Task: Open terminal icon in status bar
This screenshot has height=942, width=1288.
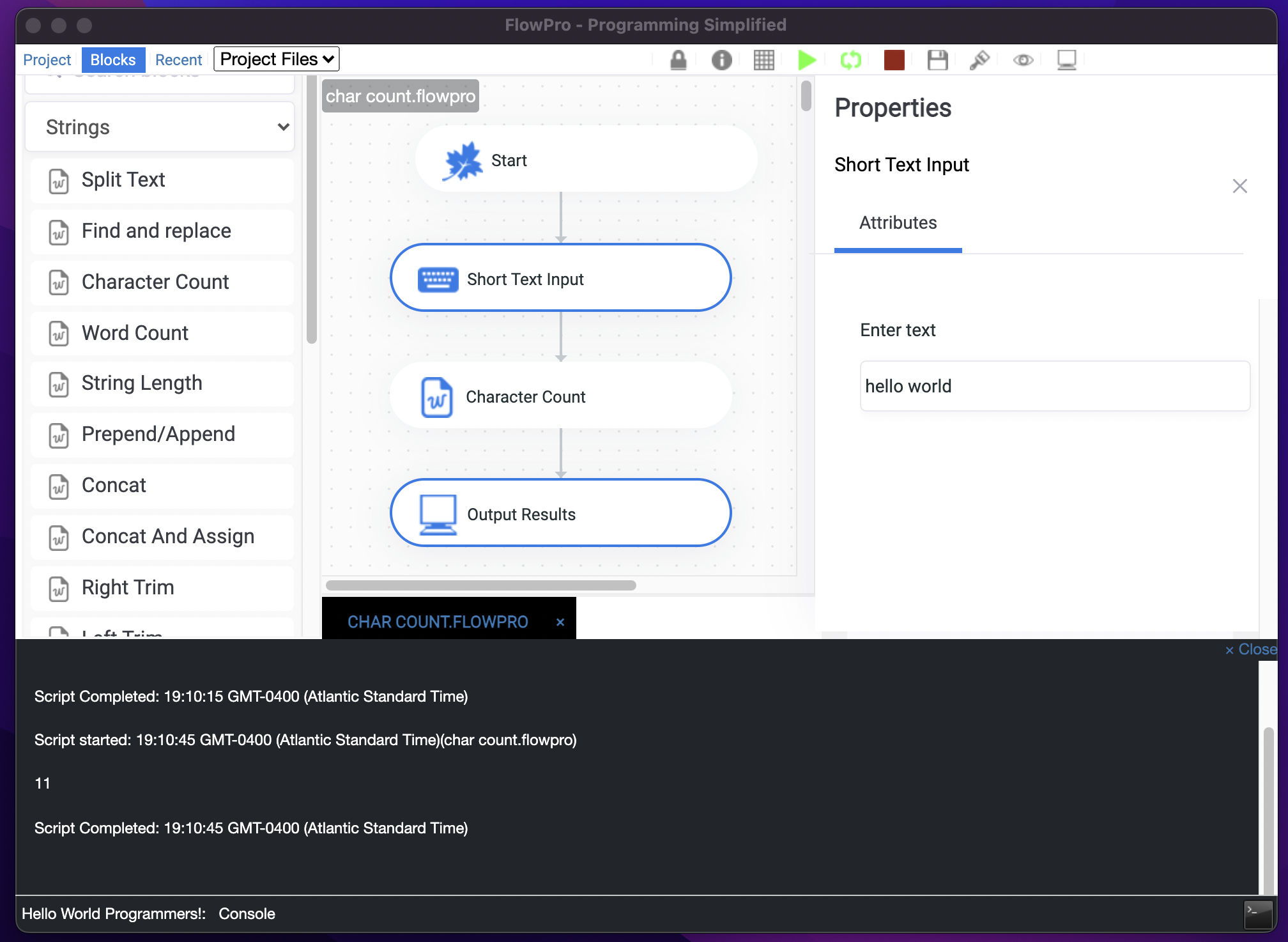Action: (1258, 914)
